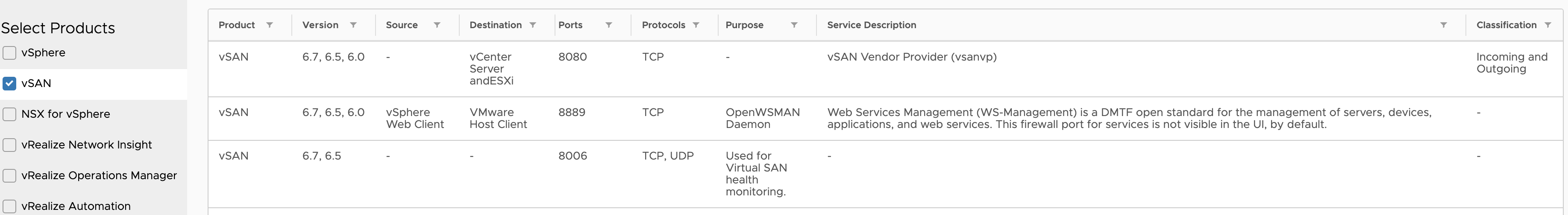Viewport: 1568px width, 215px height.
Task: Open the Ports column filter icon
Action: [609, 25]
